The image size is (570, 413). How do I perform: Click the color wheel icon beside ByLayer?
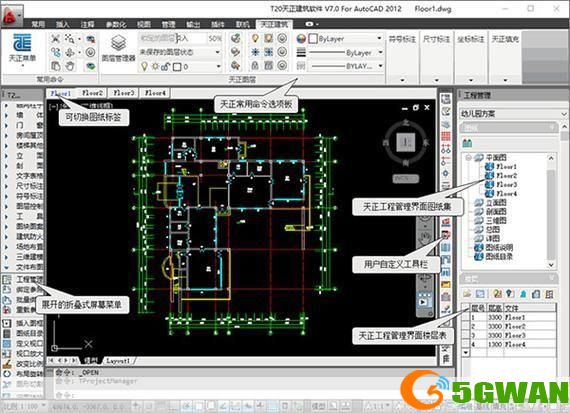[301, 39]
